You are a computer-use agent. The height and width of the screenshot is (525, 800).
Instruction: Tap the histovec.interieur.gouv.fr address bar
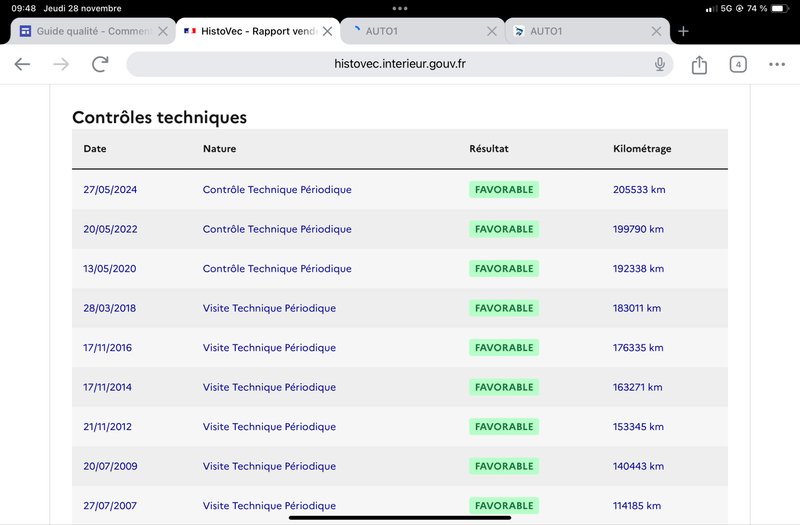pos(399,64)
